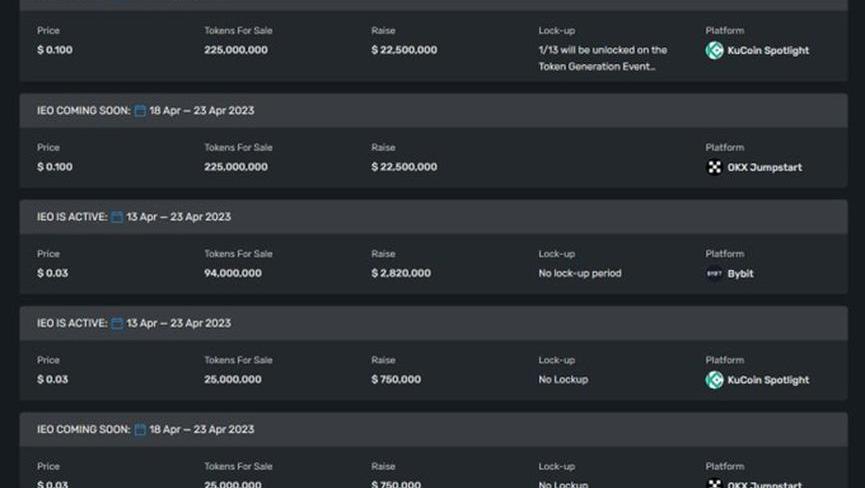The height and width of the screenshot is (488, 865).
Task: Click 'No Lockup' in KuCoin $0.03 card
Action: tap(563, 379)
